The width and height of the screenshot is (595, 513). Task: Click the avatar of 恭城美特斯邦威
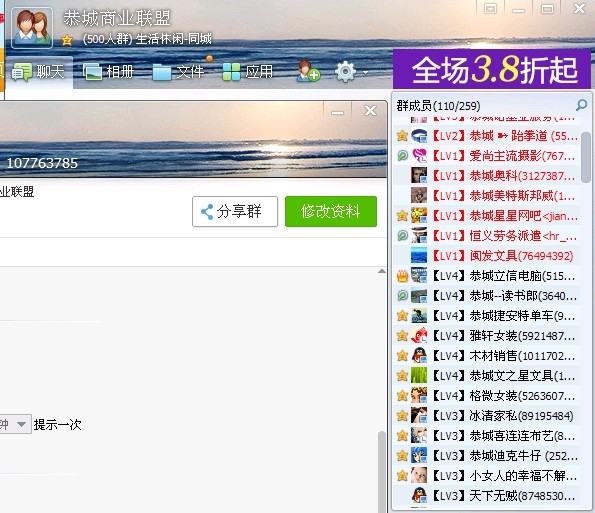point(419,196)
